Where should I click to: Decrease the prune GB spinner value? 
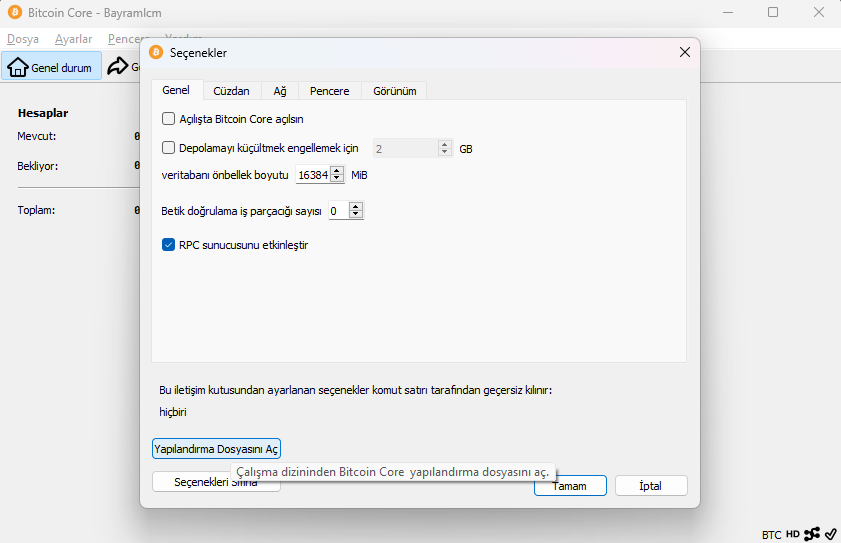445,152
